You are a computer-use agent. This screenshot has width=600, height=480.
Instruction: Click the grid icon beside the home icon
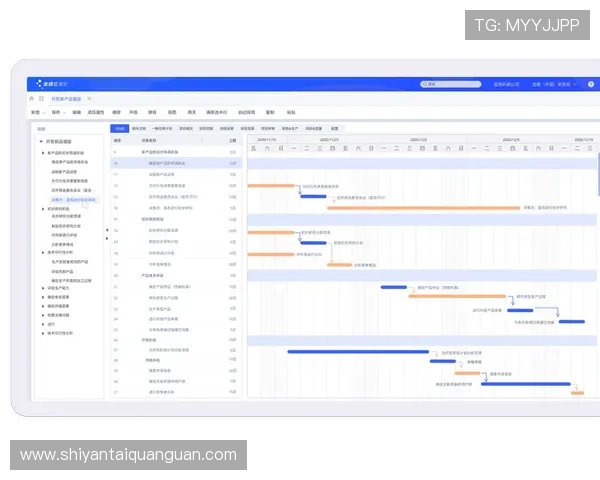pyautogui.click(x=41, y=99)
